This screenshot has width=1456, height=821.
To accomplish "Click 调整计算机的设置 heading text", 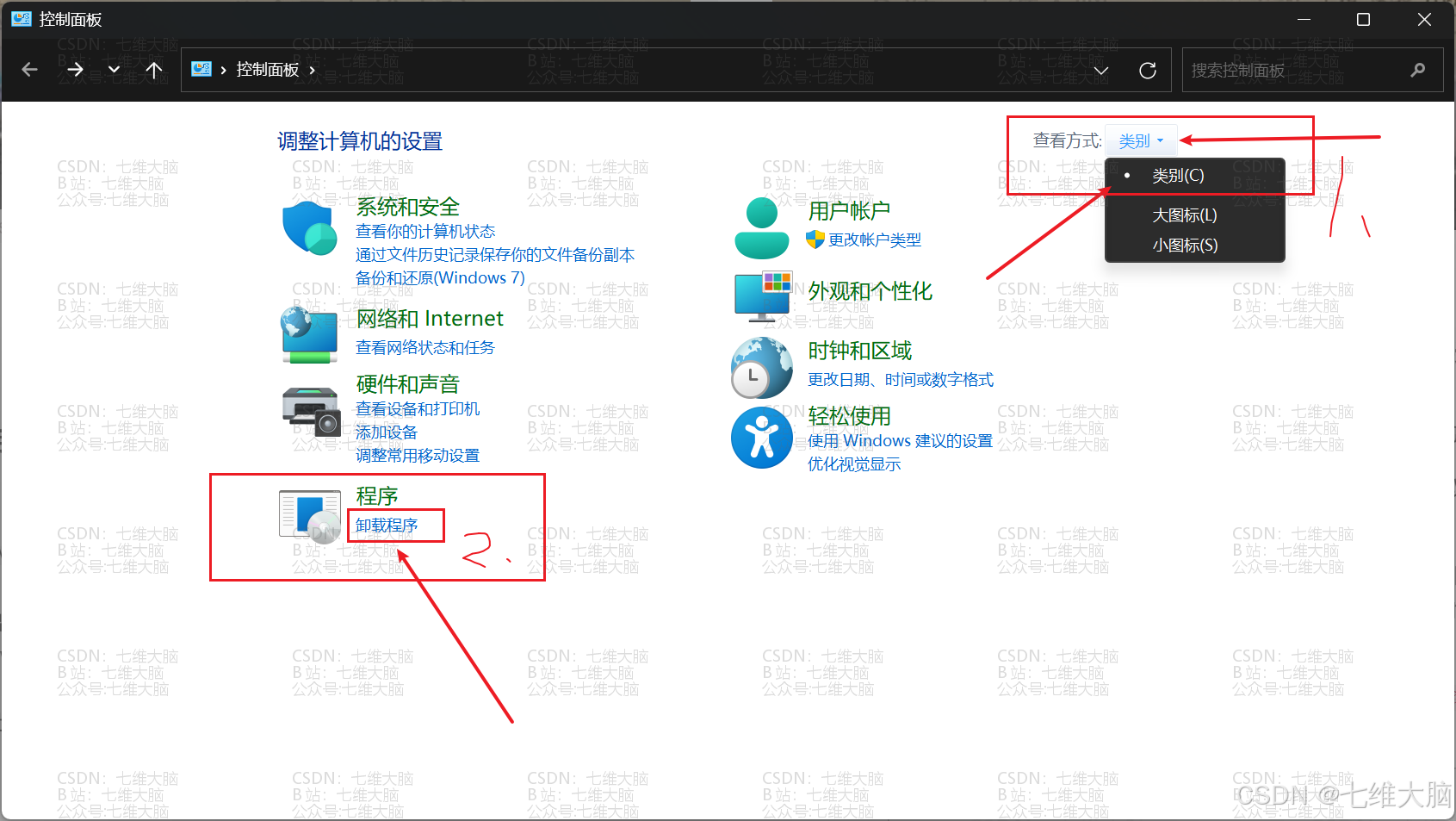I will [x=360, y=141].
